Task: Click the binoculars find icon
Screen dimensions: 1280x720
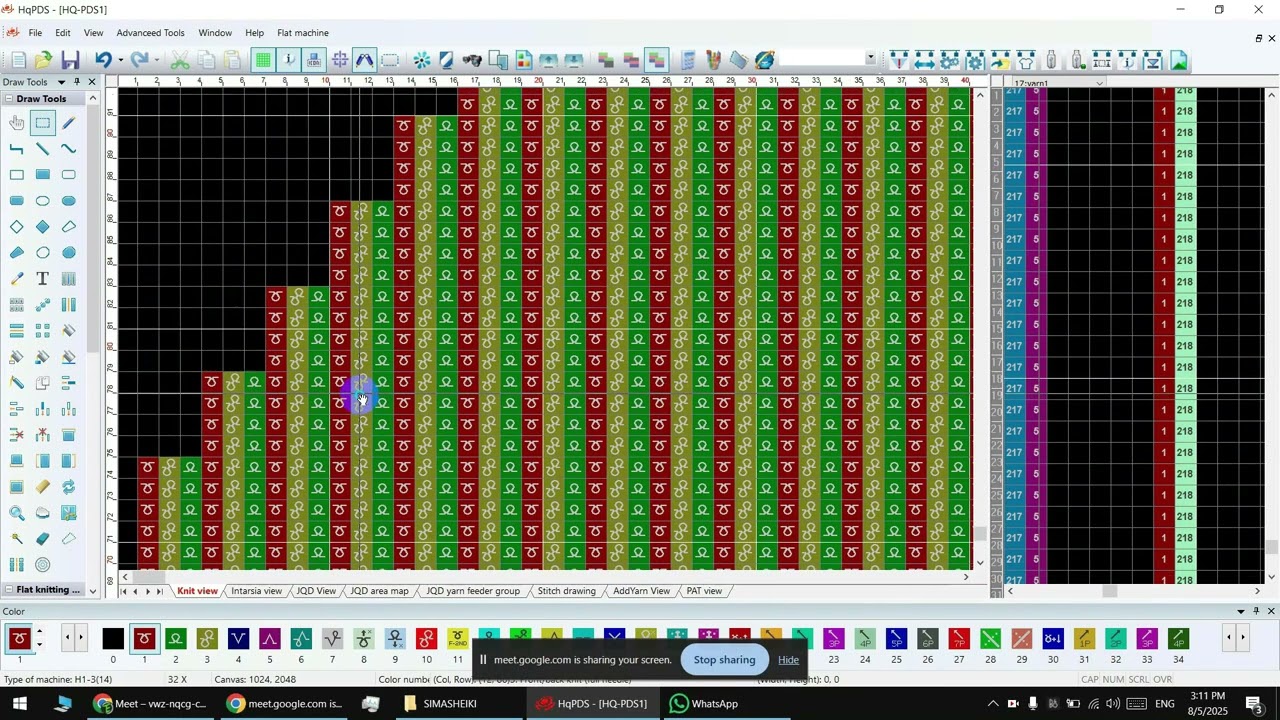Action: point(472,61)
